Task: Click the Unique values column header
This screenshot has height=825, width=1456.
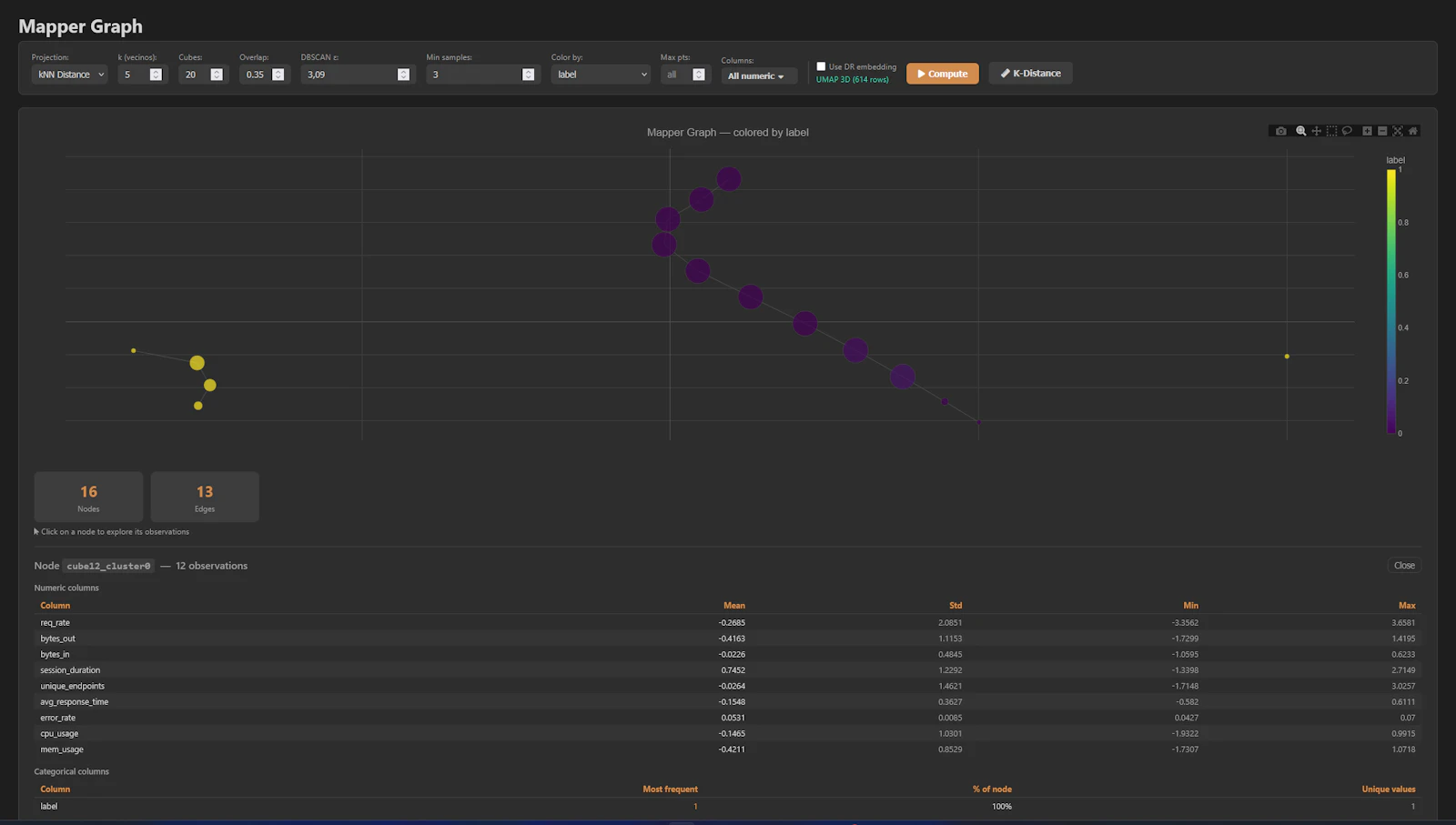Action: coord(1389,790)
